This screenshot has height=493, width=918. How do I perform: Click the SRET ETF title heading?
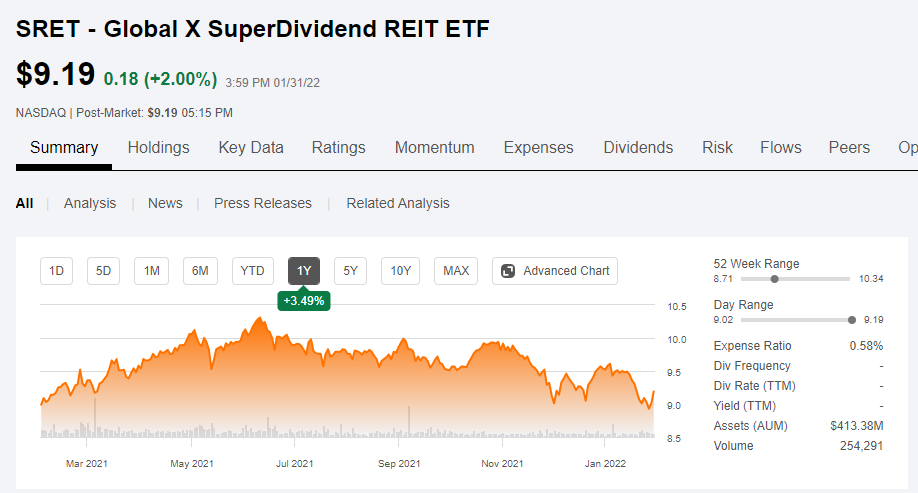coord(252,29)
